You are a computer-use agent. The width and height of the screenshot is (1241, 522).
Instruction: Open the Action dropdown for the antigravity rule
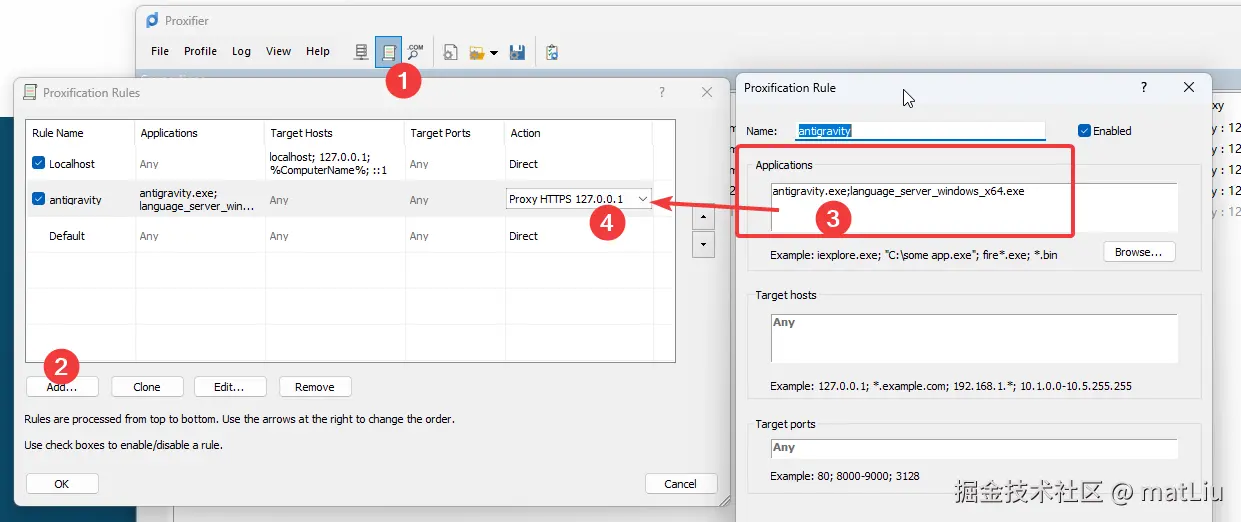(642, 199)
